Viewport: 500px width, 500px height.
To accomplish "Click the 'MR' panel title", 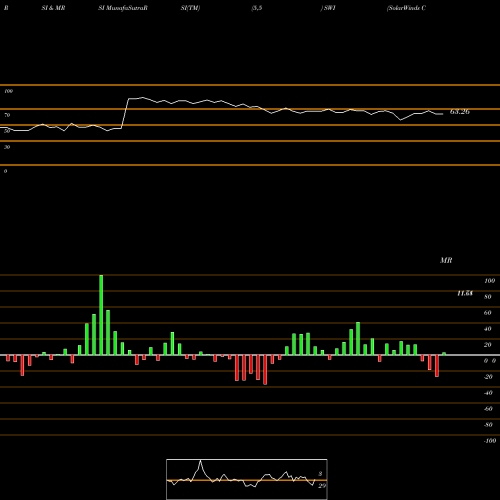I will (x=446, y=260).
